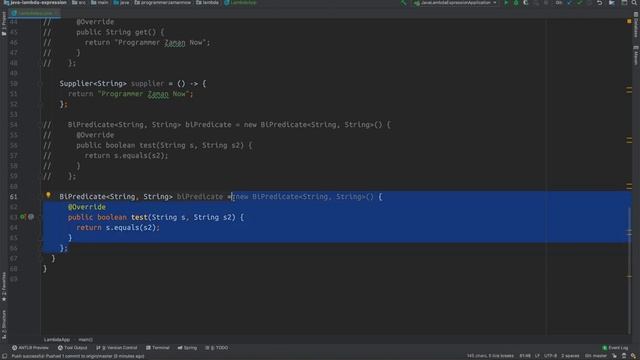Click the main breadcrumb in the navigation bar

(x=100, y=2)
